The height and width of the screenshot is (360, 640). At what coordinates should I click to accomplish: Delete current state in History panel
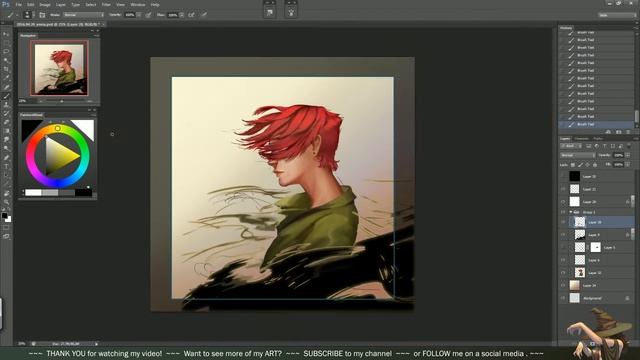628,132
